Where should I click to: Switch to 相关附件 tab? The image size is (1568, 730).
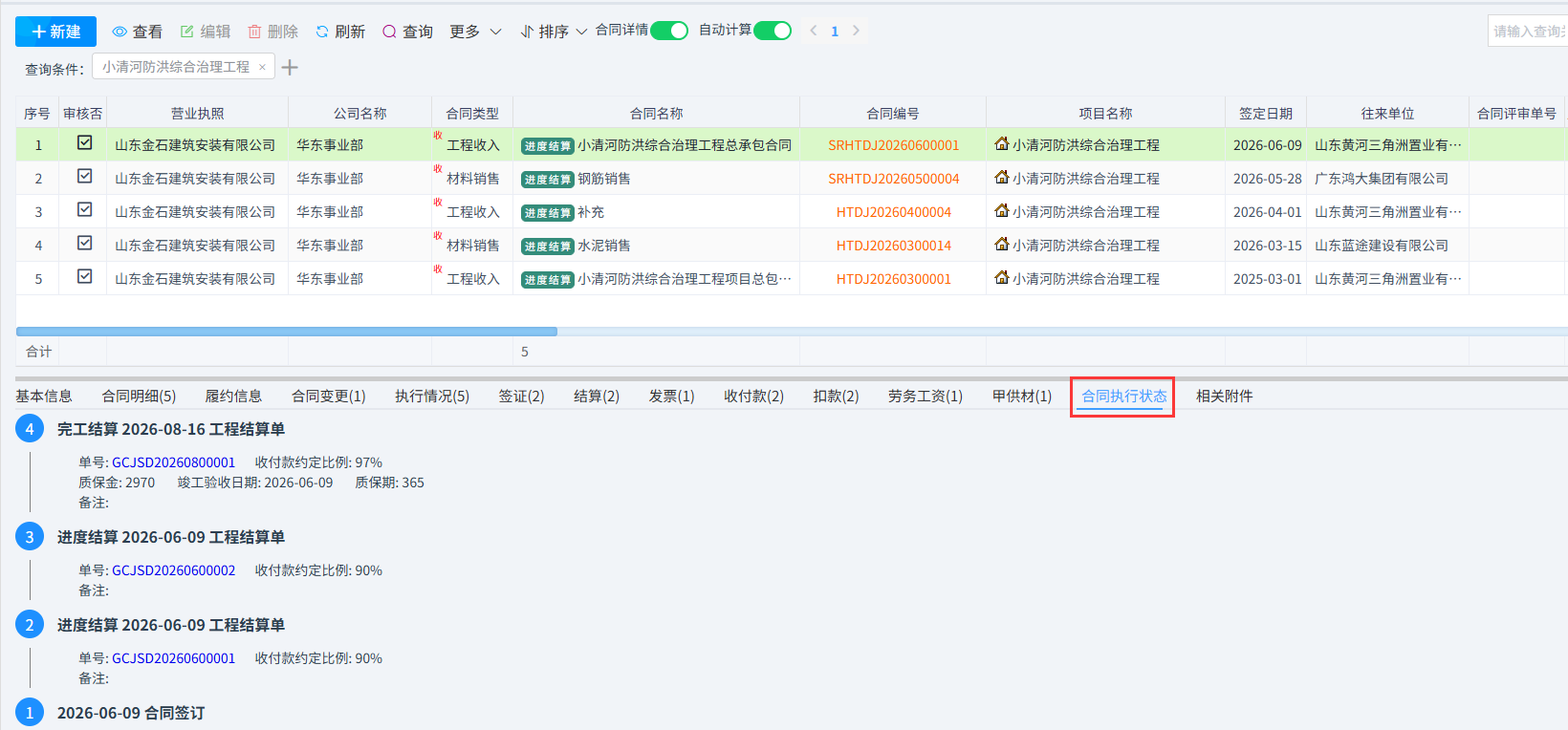[1224, 396]
